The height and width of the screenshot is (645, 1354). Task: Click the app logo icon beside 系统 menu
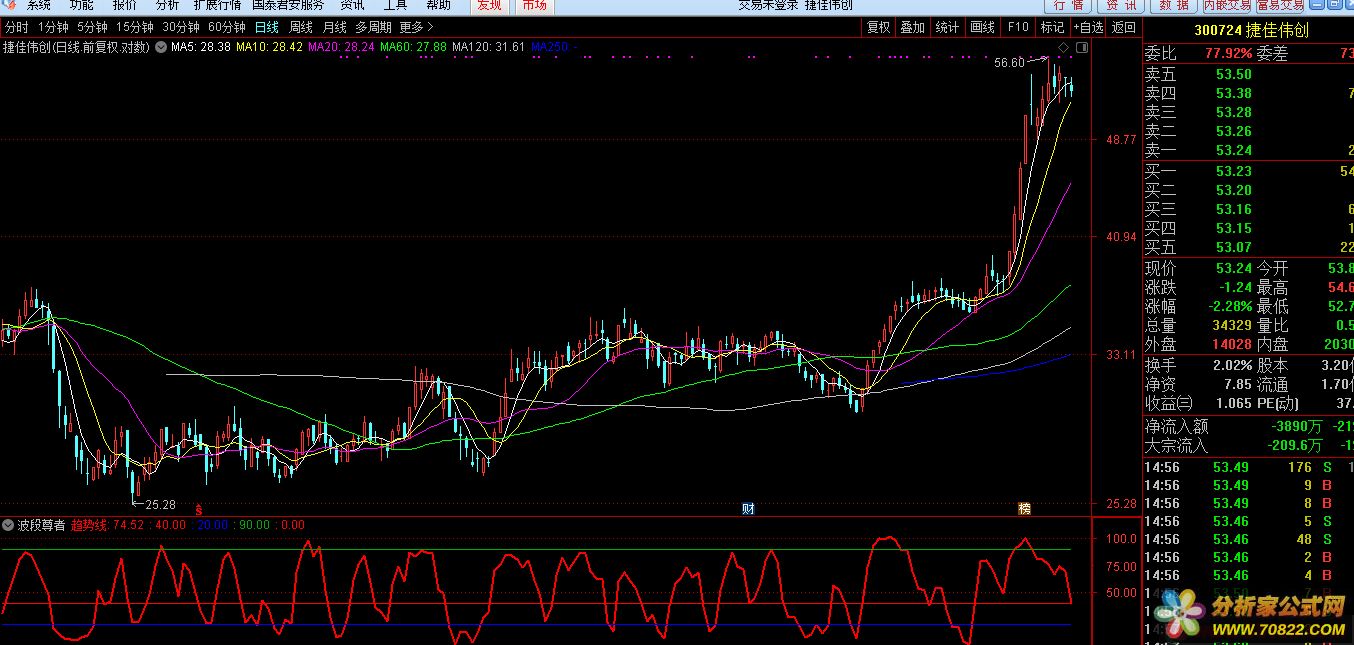pyautogui.click(x=10, y=5)
